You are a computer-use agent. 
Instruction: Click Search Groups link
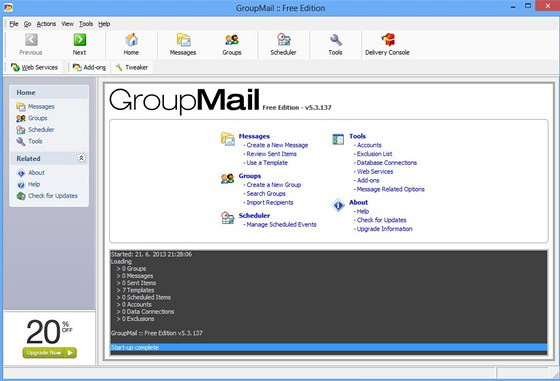tap(266, 194)
